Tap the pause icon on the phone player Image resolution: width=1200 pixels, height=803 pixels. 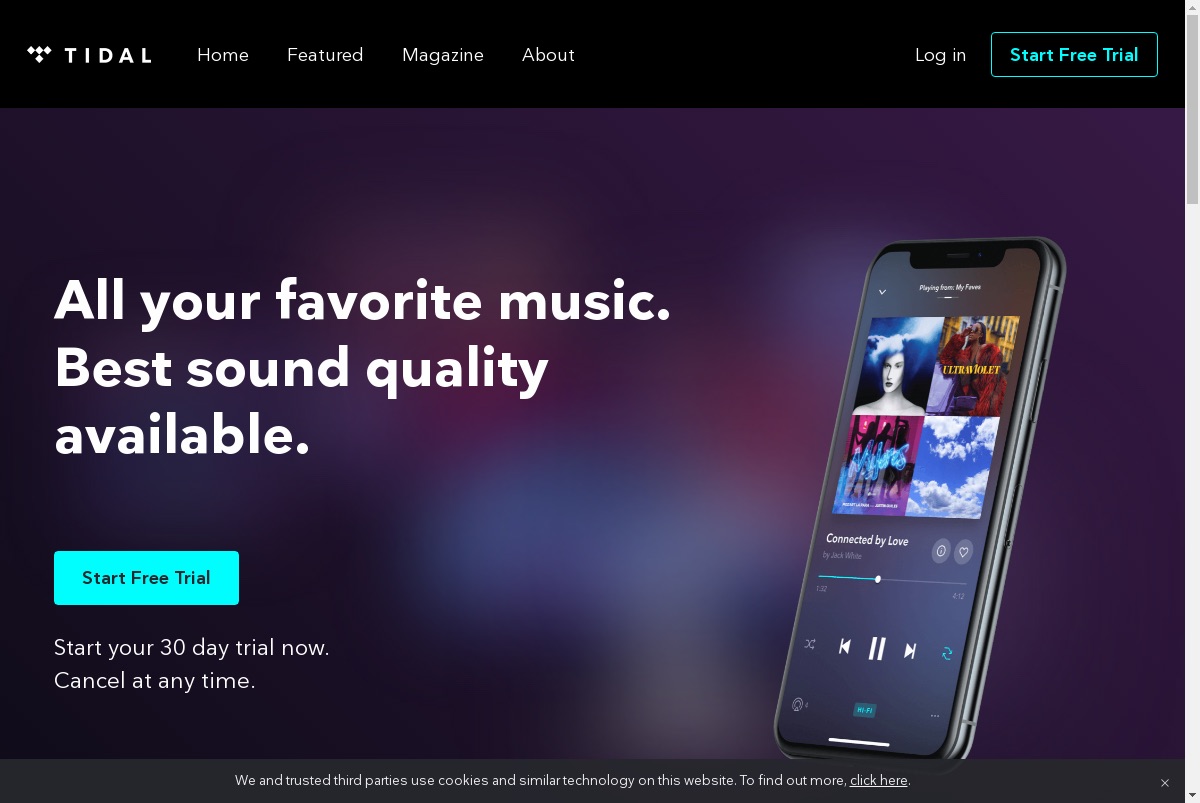point(877,649)
